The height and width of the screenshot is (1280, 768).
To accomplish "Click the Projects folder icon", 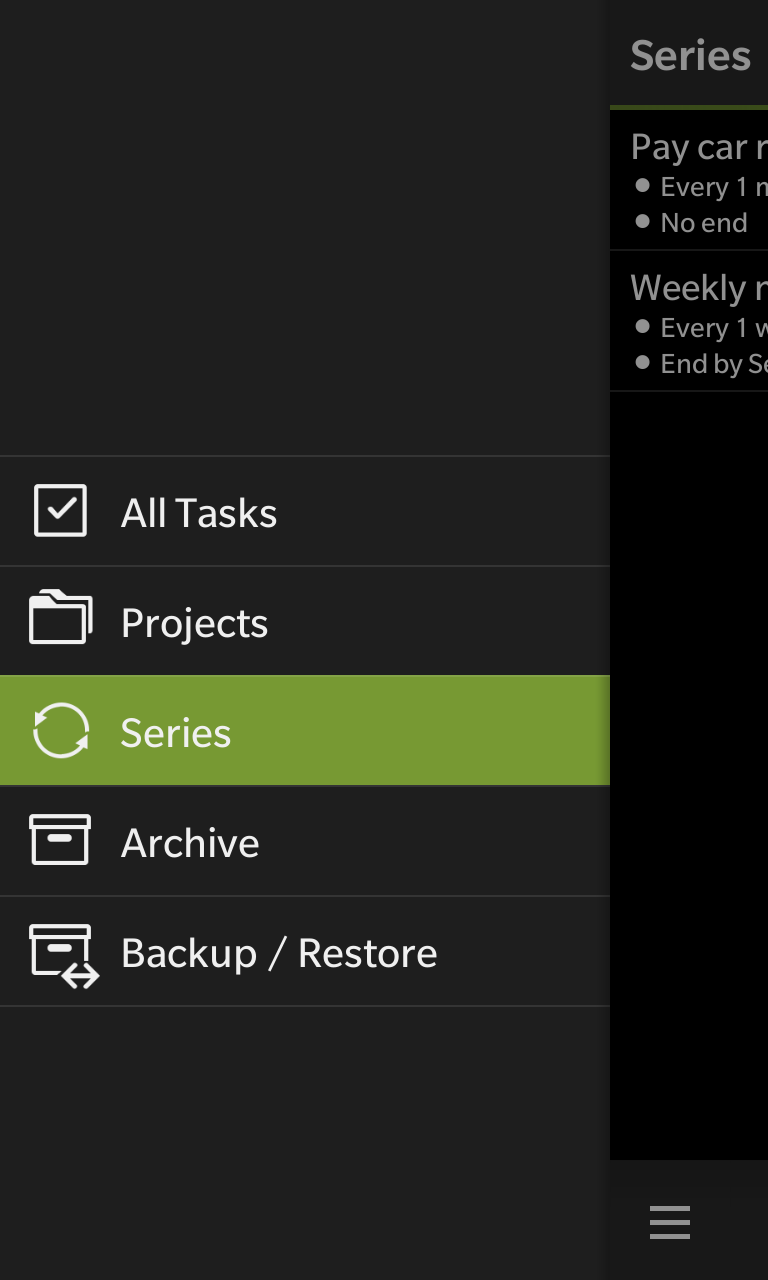I will (60, 617).
